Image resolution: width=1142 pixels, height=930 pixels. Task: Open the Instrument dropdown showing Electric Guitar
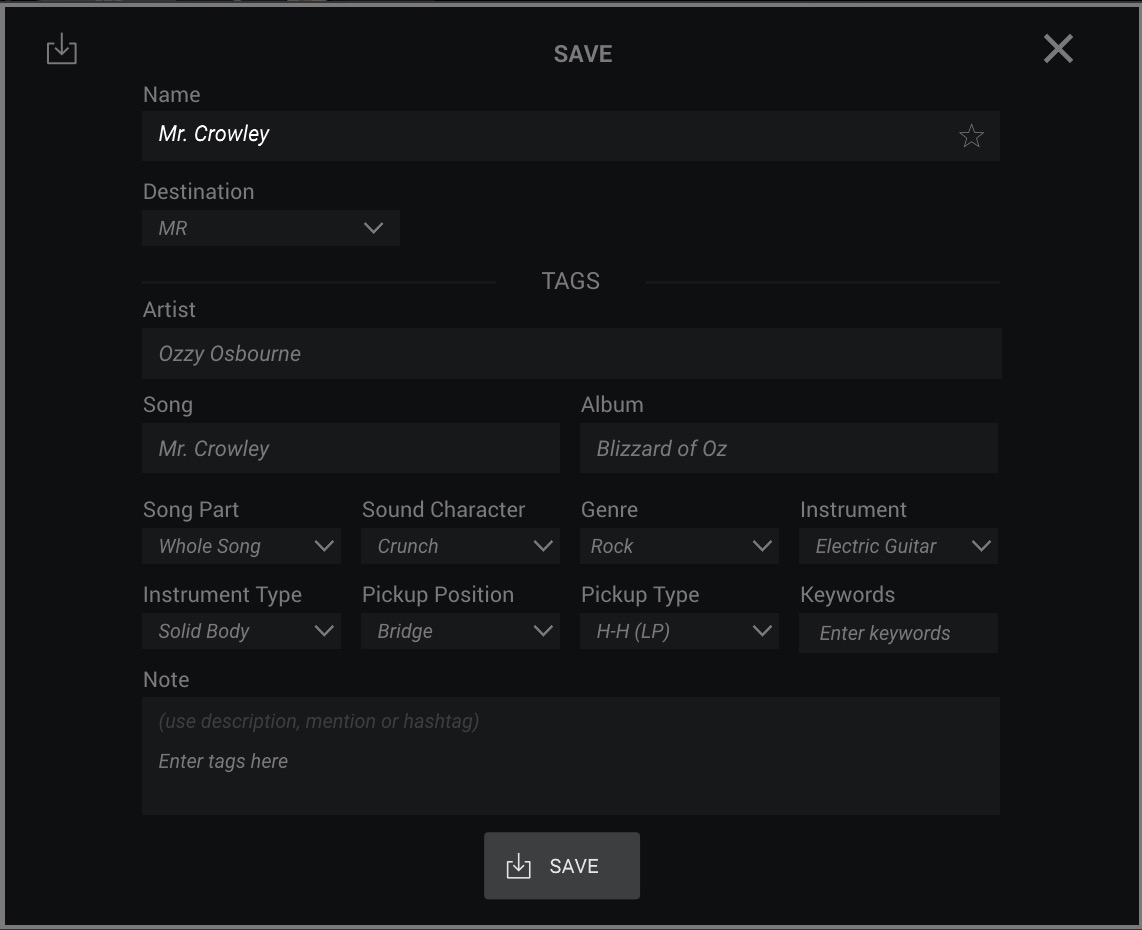(898, 546)
